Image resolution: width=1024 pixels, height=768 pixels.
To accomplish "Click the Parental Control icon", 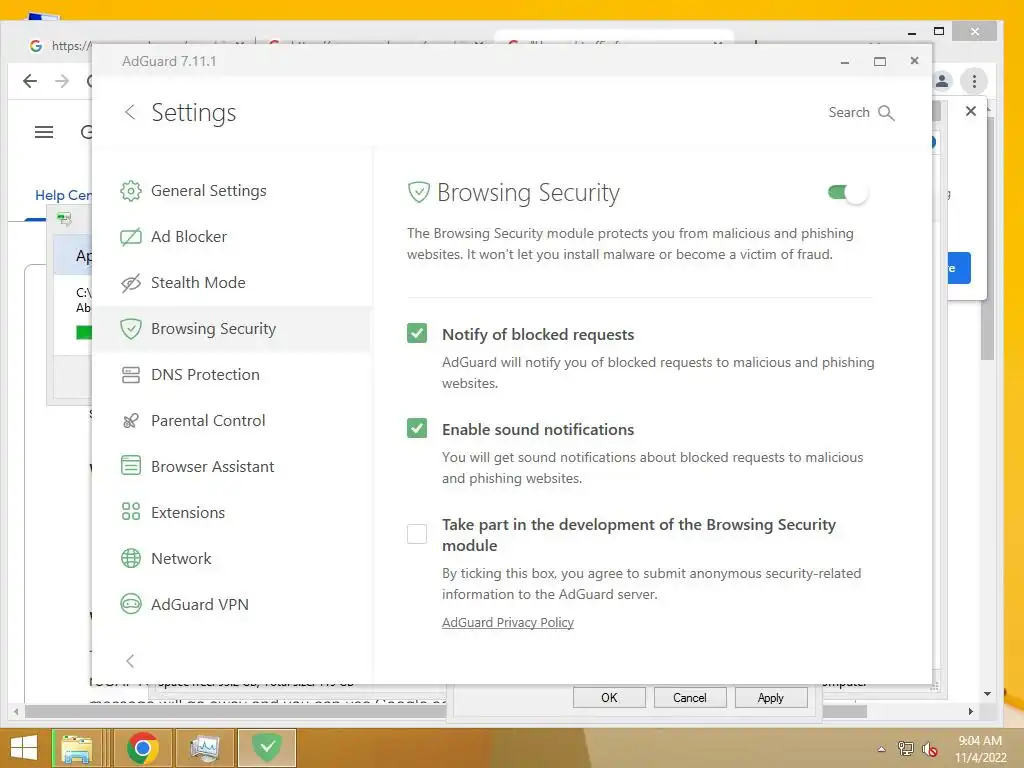I will 131,421.
